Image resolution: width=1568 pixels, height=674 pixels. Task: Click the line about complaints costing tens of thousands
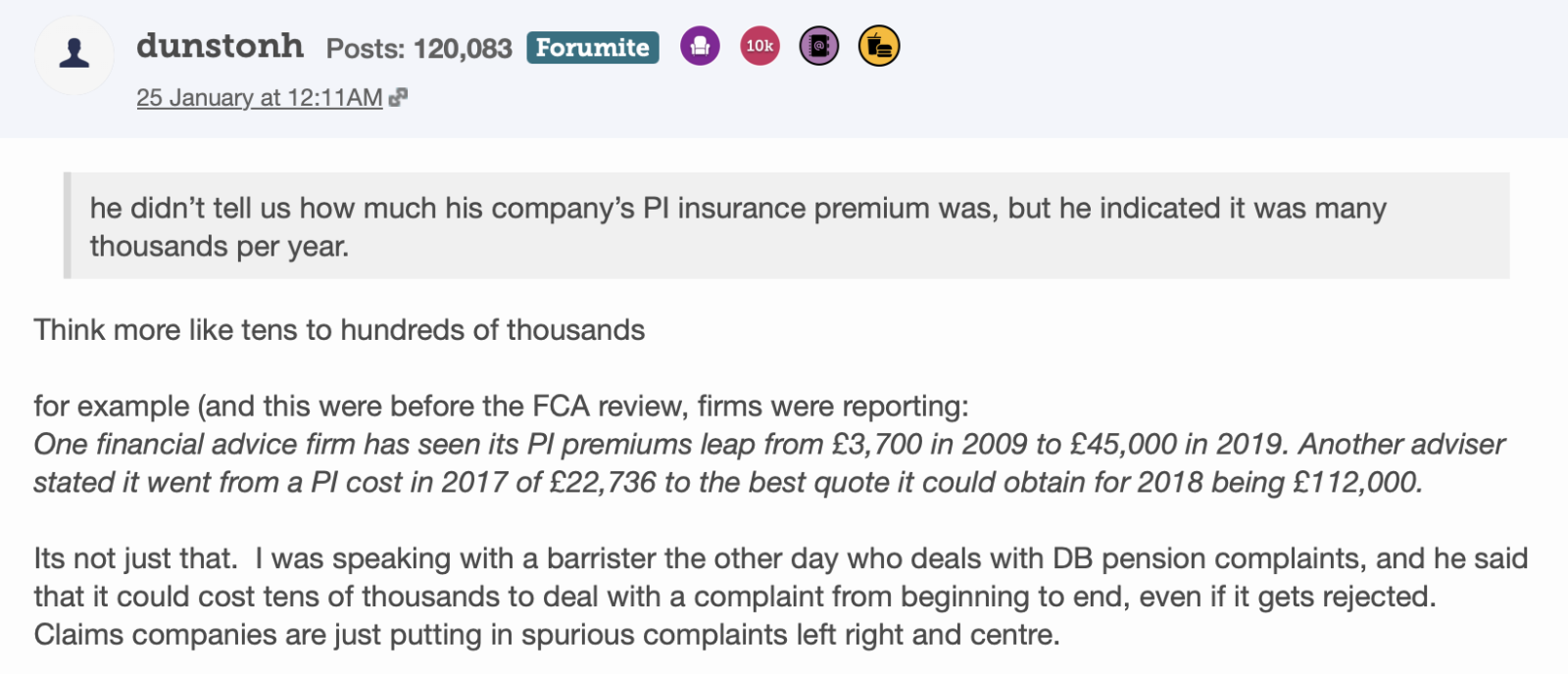click(x=733, y=597)
